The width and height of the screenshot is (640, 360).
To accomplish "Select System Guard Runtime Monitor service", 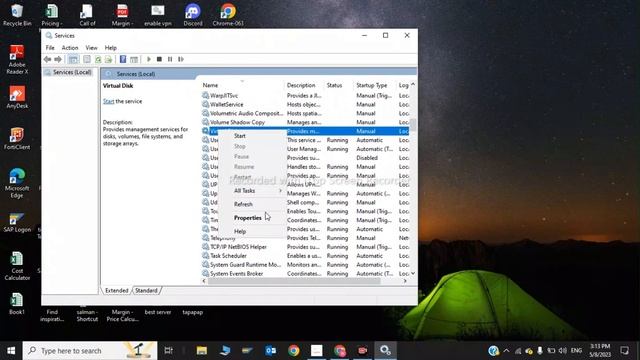I will (x=305, y=265).
